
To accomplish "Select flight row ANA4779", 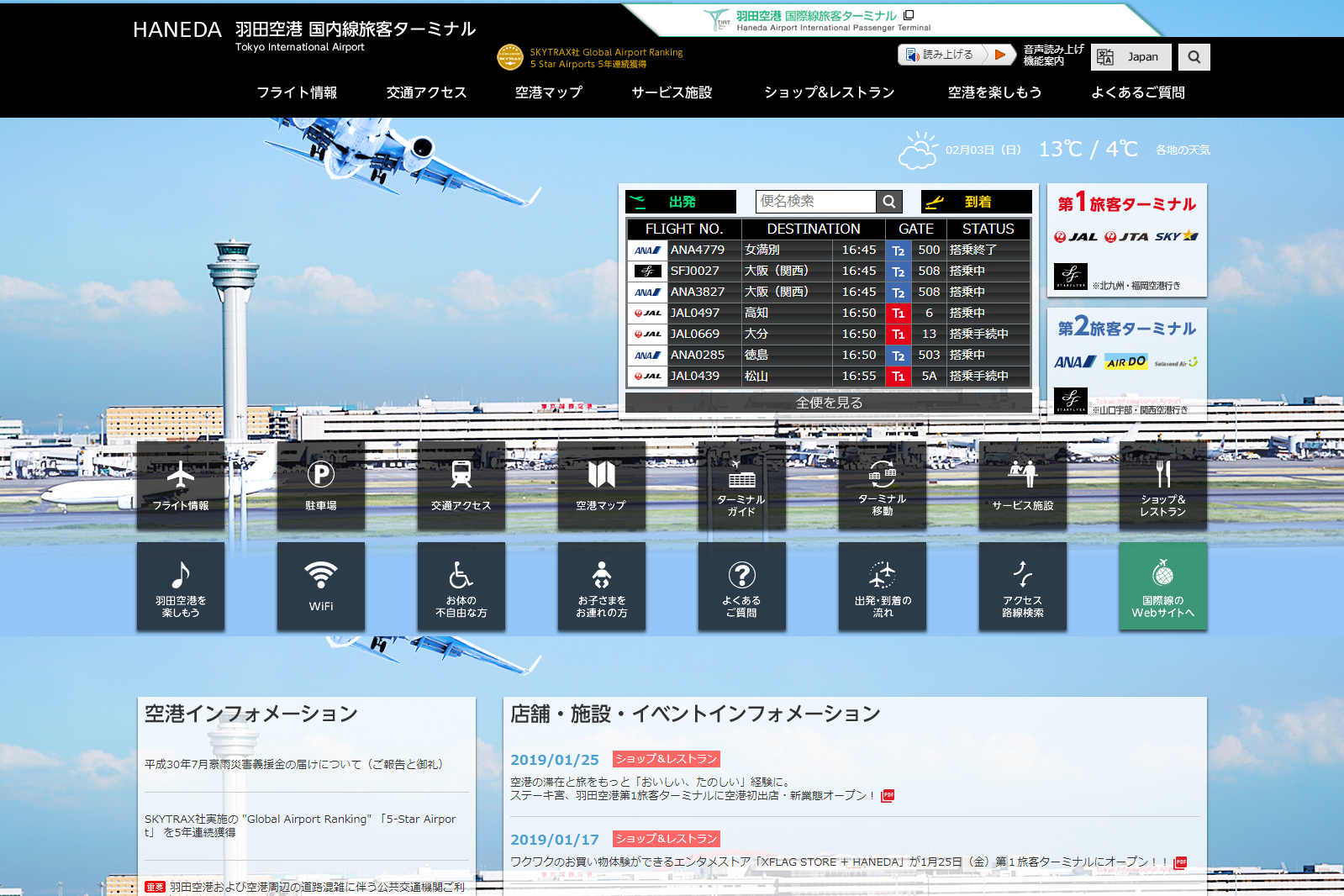I will (829, 250).
